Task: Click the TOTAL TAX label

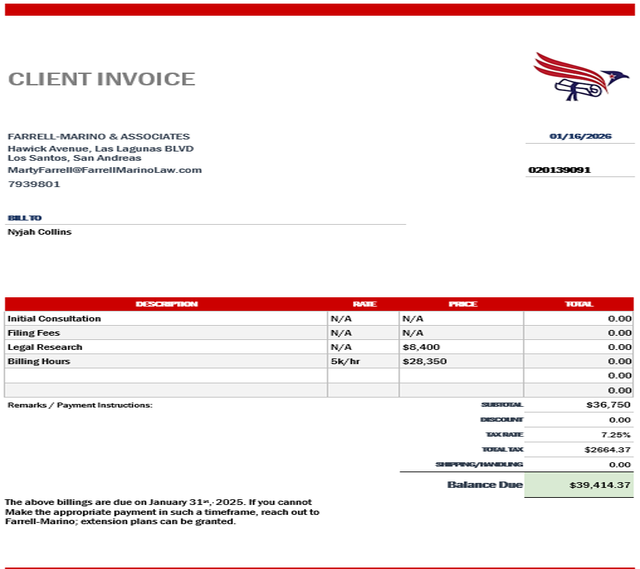Action: click(502, 449)
